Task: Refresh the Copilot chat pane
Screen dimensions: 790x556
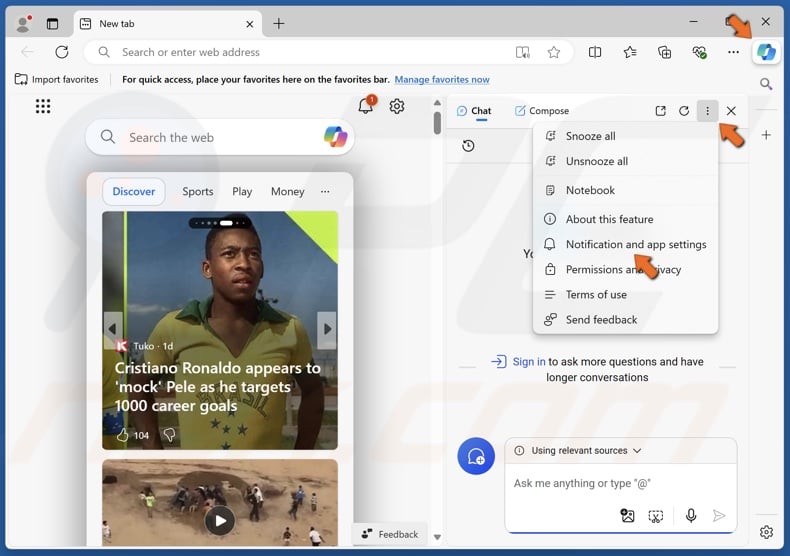Action: coord(684,111)
